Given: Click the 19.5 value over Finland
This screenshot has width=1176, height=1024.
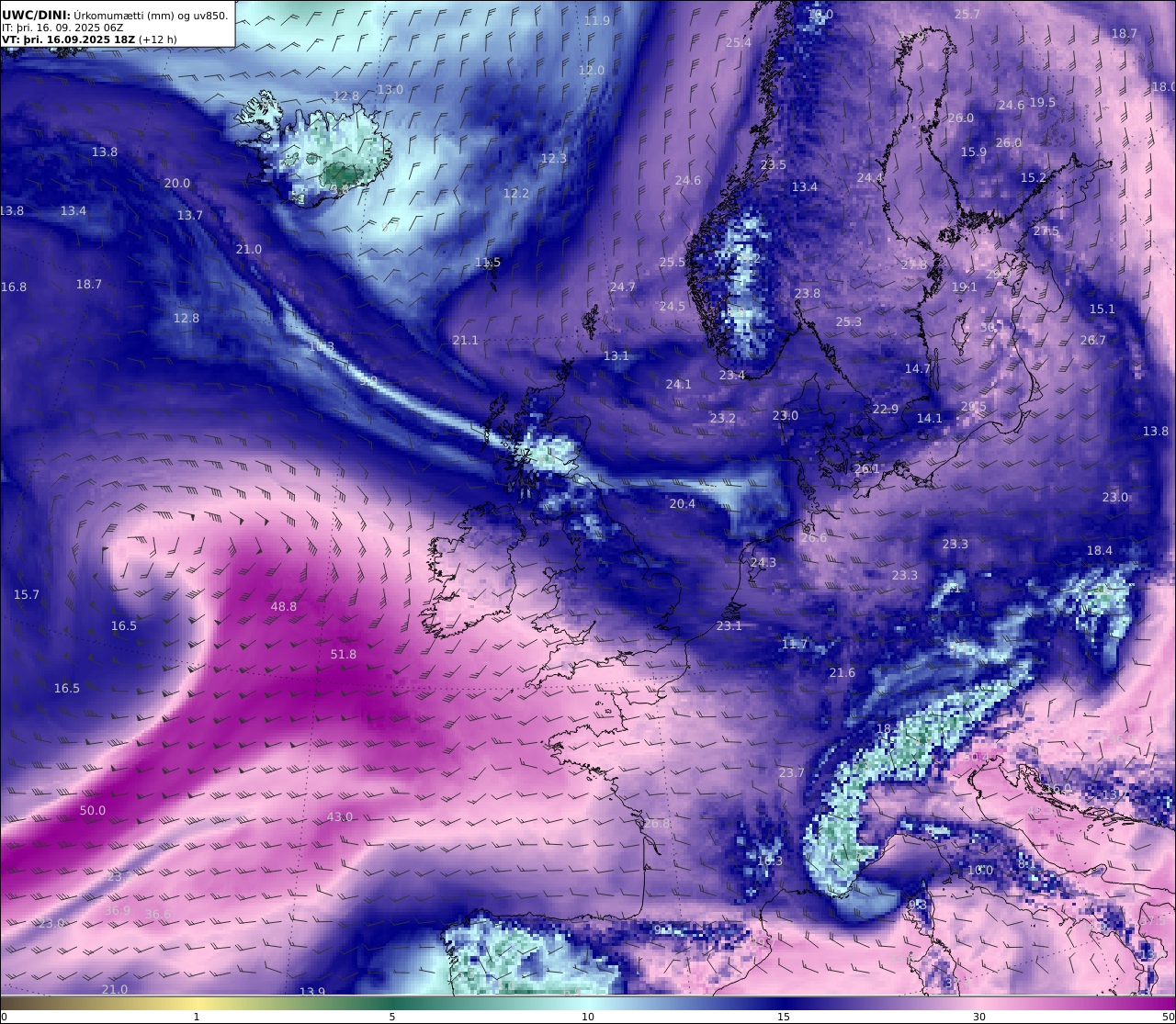Looking at the screenshot, I should tap(1043, 102).
